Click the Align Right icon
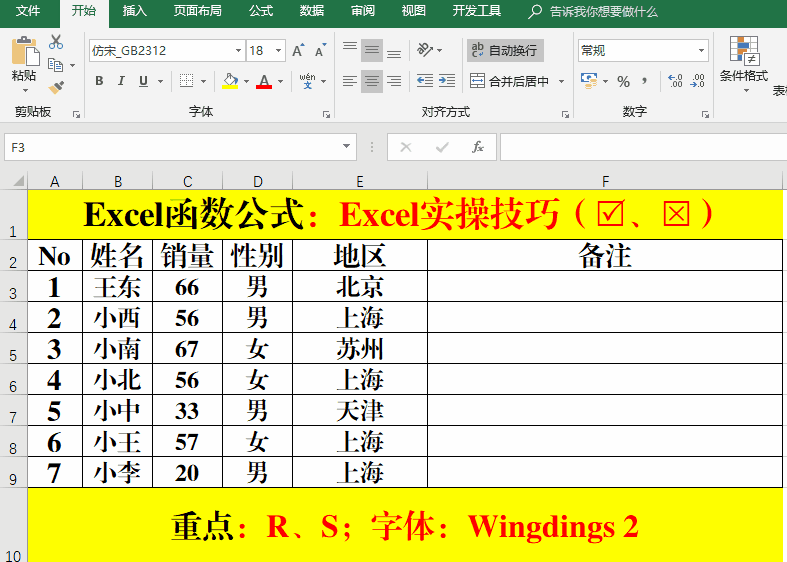 tap(394, 81)
